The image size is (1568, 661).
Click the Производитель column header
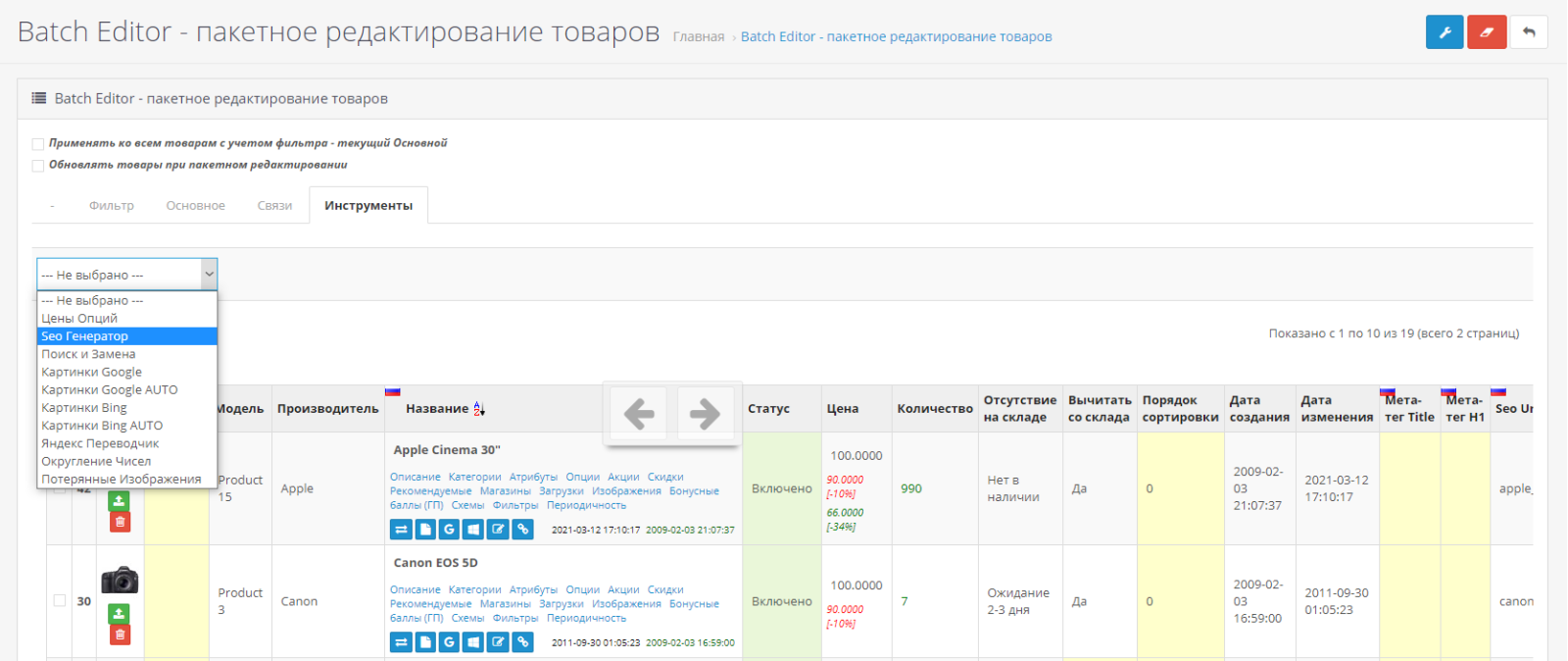[327, 409]
